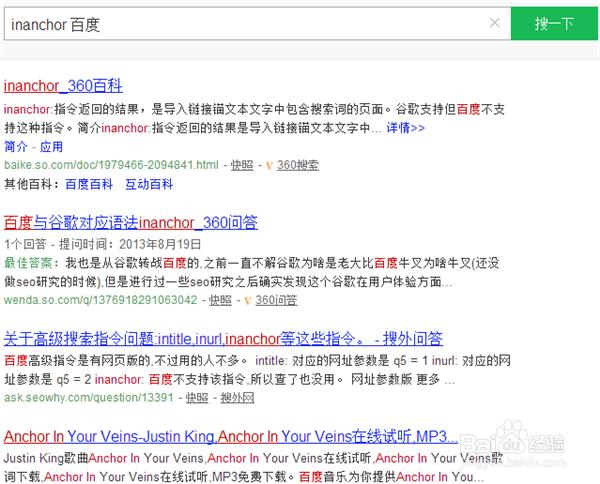Screen dimensions: 600x484
Task: View 快照 cache of the wenda.so.com result
Action: (220, 300)
